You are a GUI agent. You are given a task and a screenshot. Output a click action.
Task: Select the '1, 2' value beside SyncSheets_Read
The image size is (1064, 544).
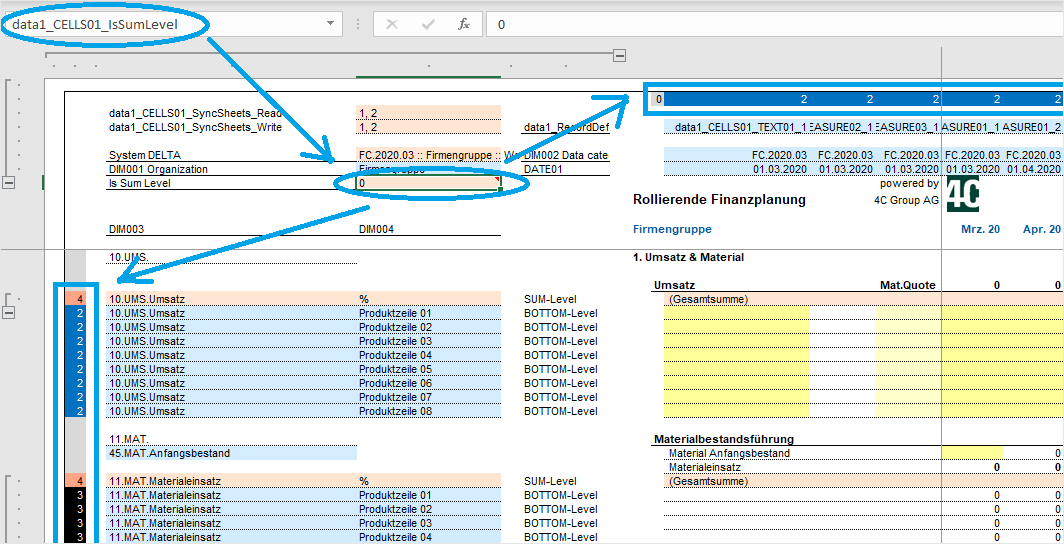click(429, 113)
